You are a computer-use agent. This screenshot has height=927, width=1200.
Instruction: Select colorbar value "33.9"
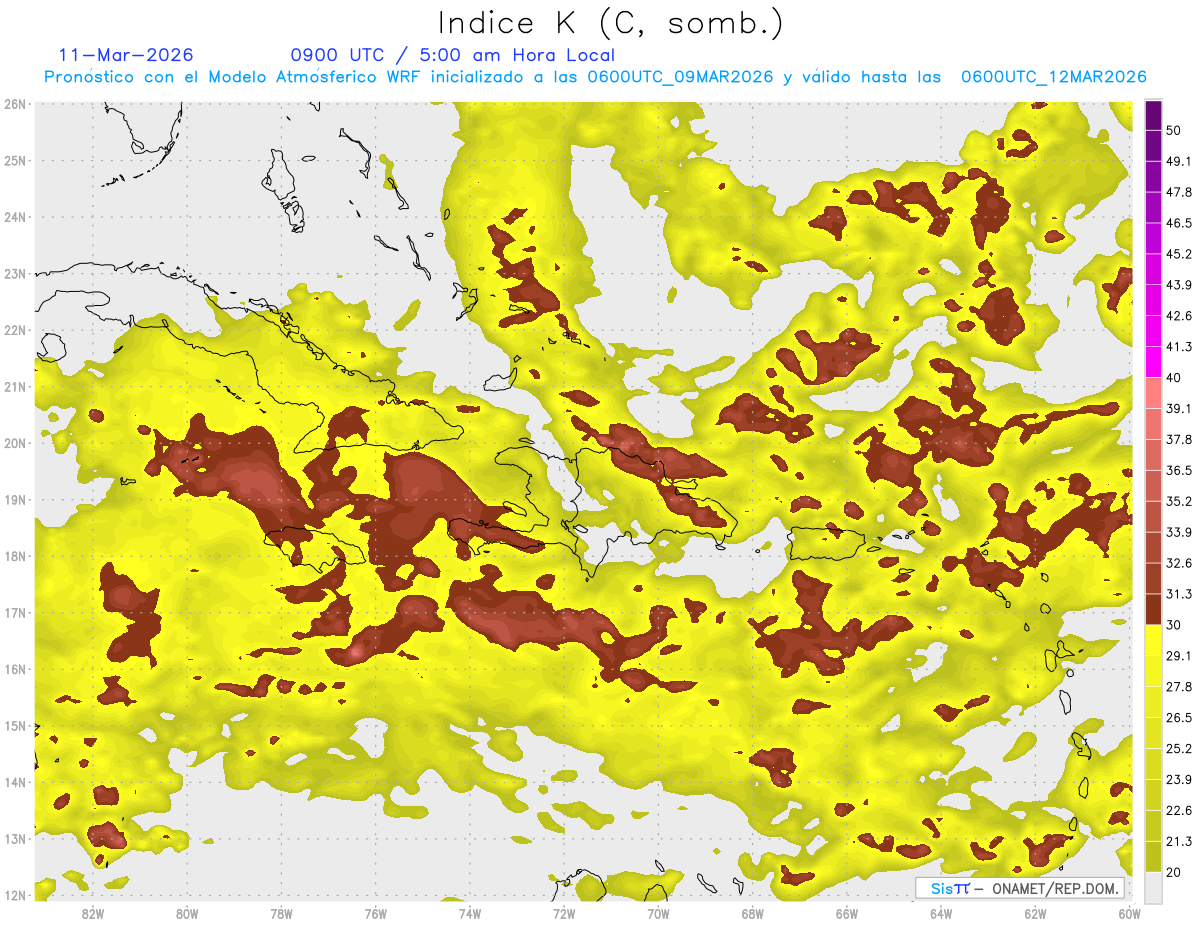[x=1179, y=532]
